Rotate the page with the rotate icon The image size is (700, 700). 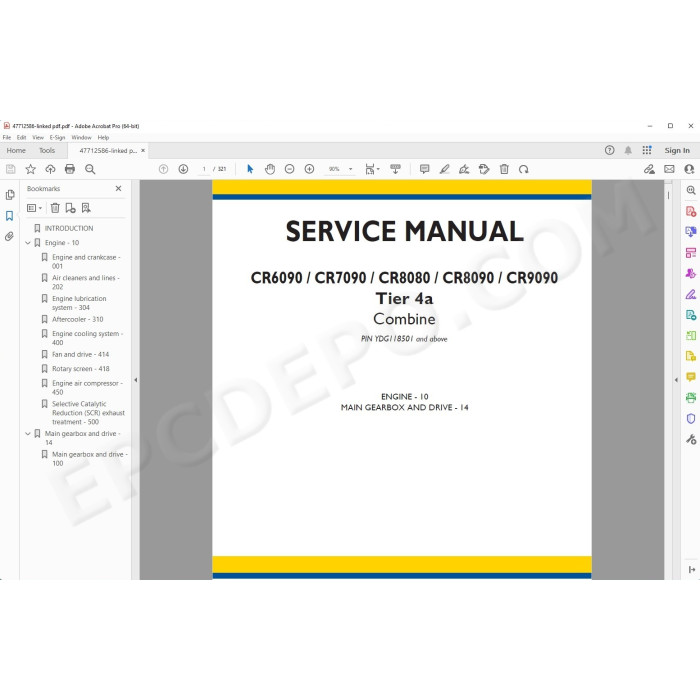pyautogui.click(x=524, y=169)
